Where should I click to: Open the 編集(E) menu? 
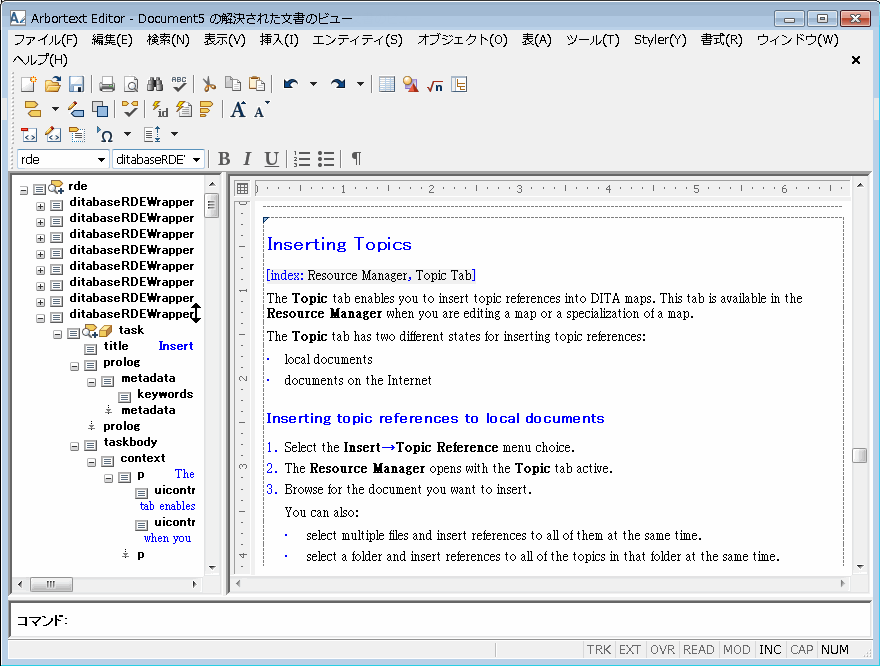(x=112, y=40)
